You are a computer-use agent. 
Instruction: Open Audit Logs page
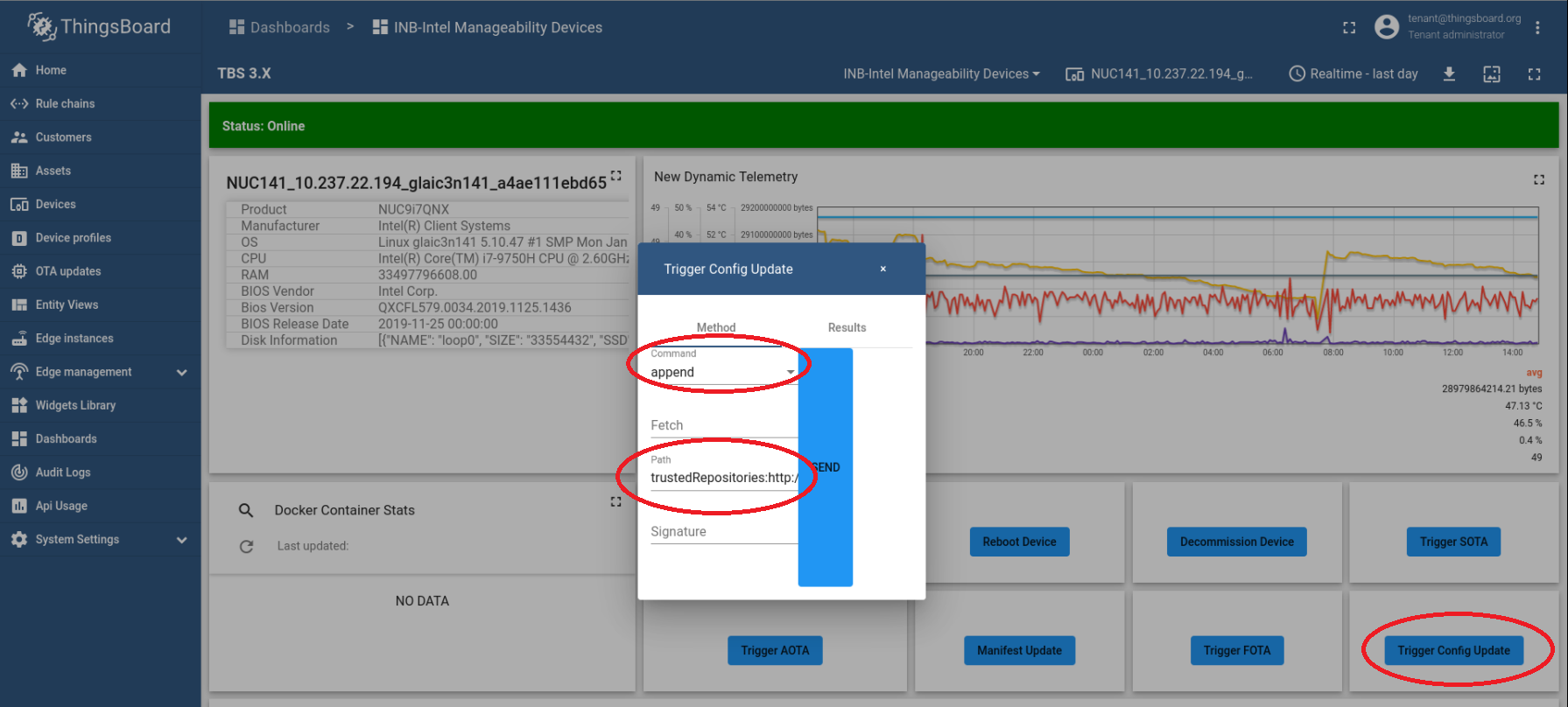pyautogui.click(x=100, y=472)
